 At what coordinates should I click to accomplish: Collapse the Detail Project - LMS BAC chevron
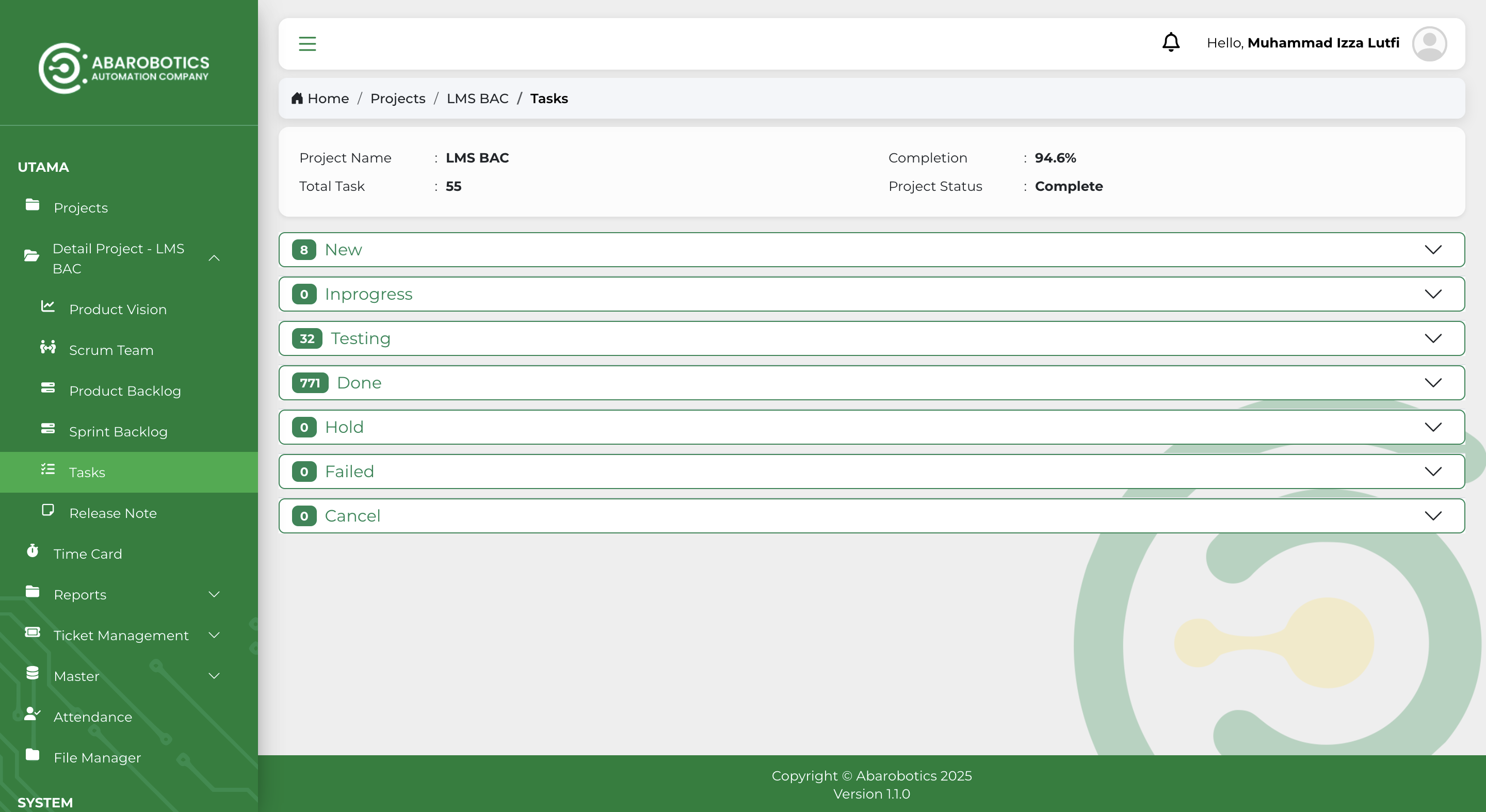[x=214, y=258]
